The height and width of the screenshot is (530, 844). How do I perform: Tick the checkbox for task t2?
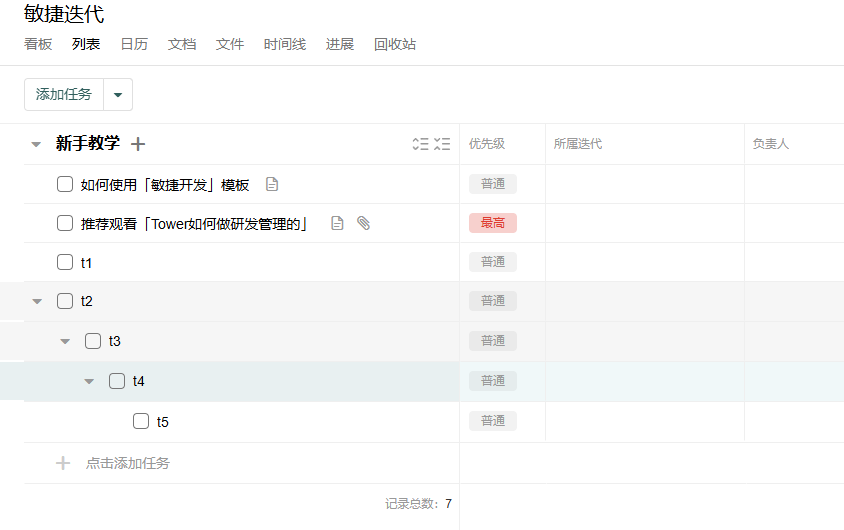[x=65, y=301]
